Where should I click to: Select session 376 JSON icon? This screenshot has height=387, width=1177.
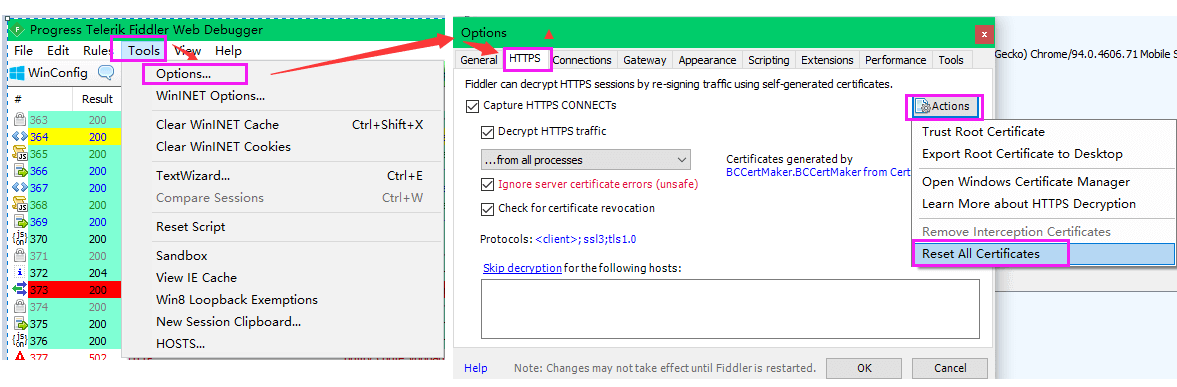click(20, 341)
